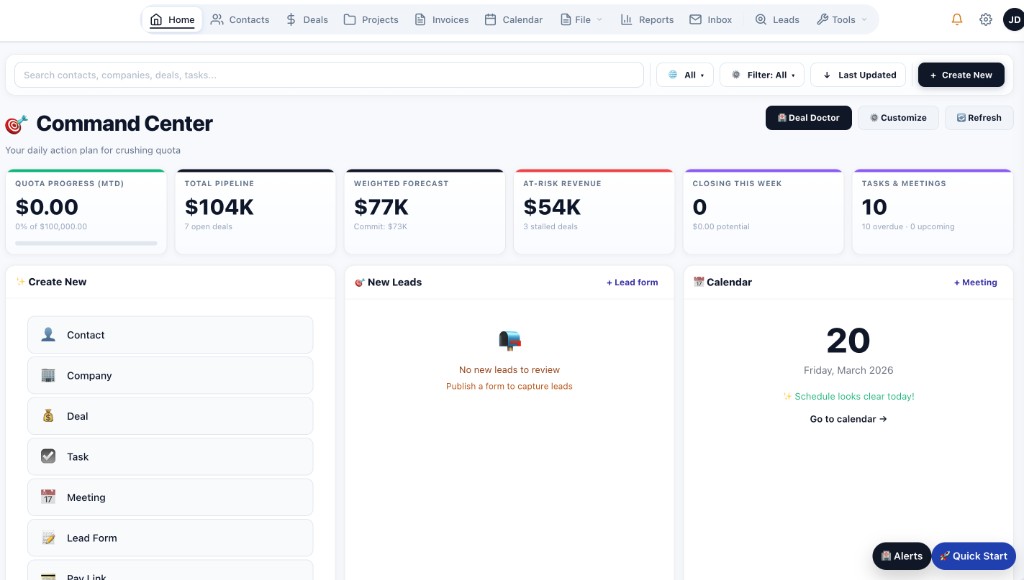Open the settings gear icon
Image resolution: width=1024 pixels, height=580 pixels.
click(985, 18)
